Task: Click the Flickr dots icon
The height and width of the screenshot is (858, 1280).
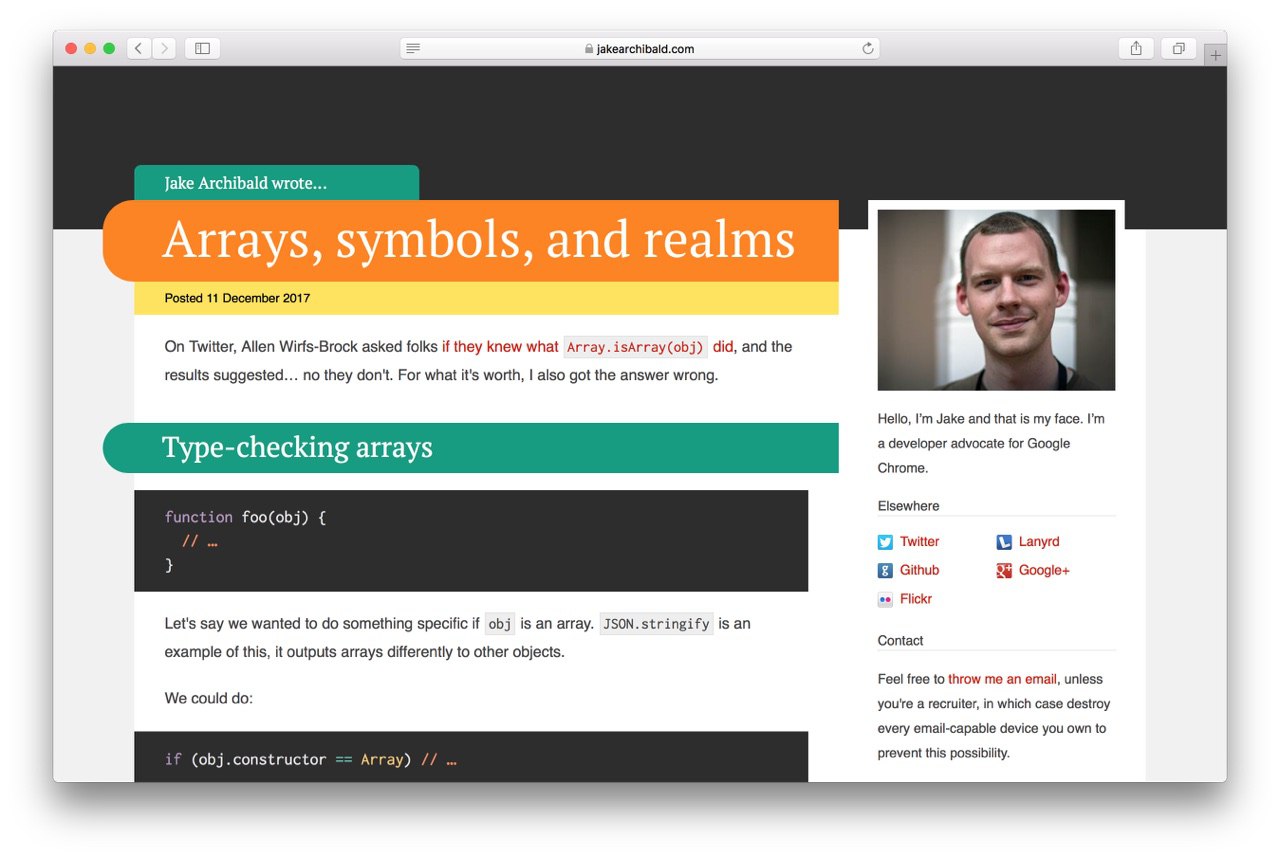Action: pyautogui.click(x=885, y=600)
